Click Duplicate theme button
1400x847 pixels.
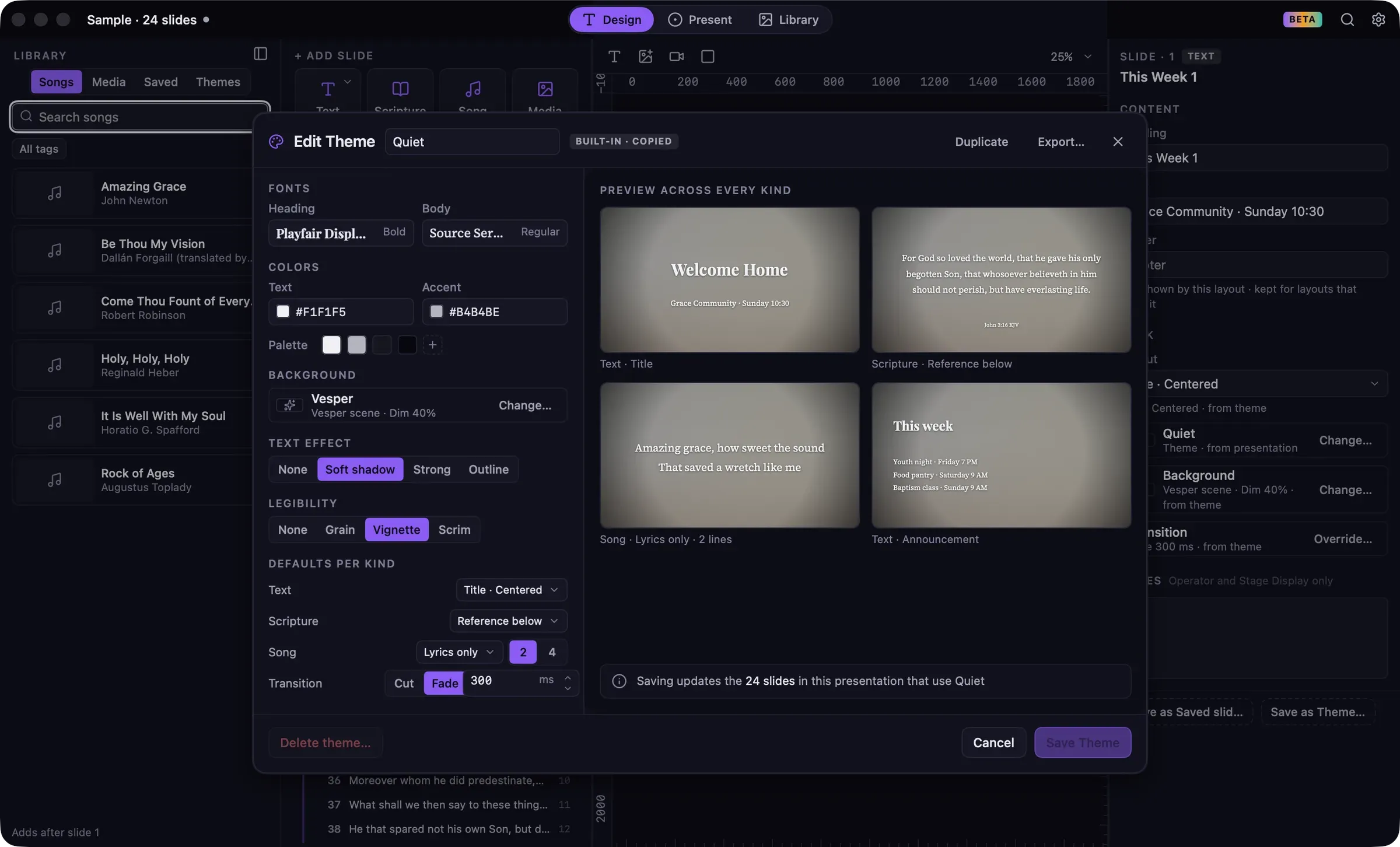tap(981, 142)
